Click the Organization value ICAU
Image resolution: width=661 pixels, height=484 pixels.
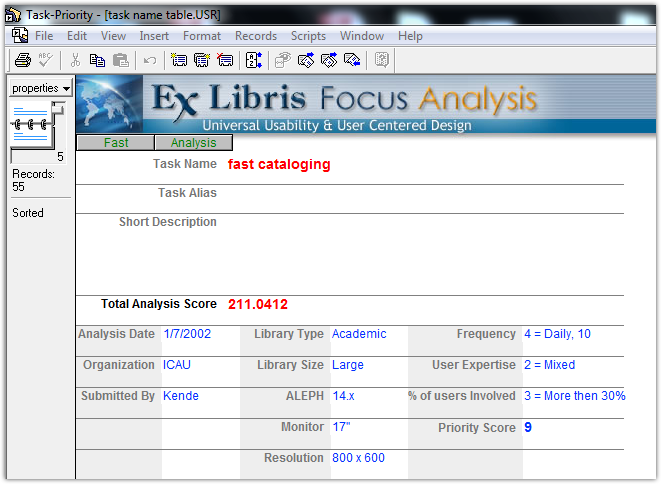(177, 365)
